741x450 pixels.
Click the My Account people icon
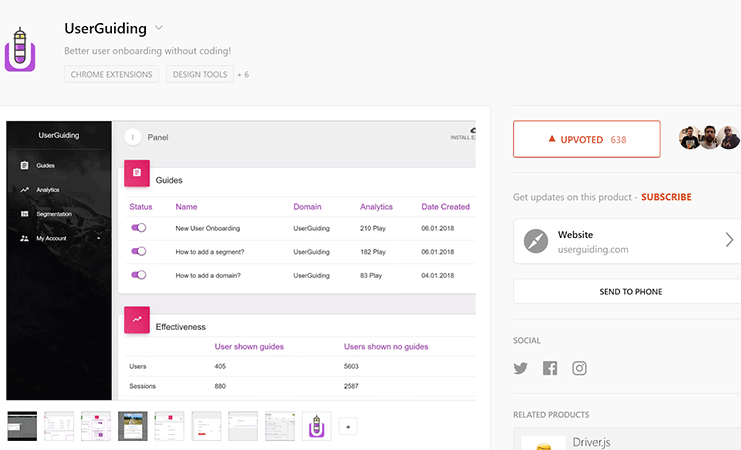[25, 238]
